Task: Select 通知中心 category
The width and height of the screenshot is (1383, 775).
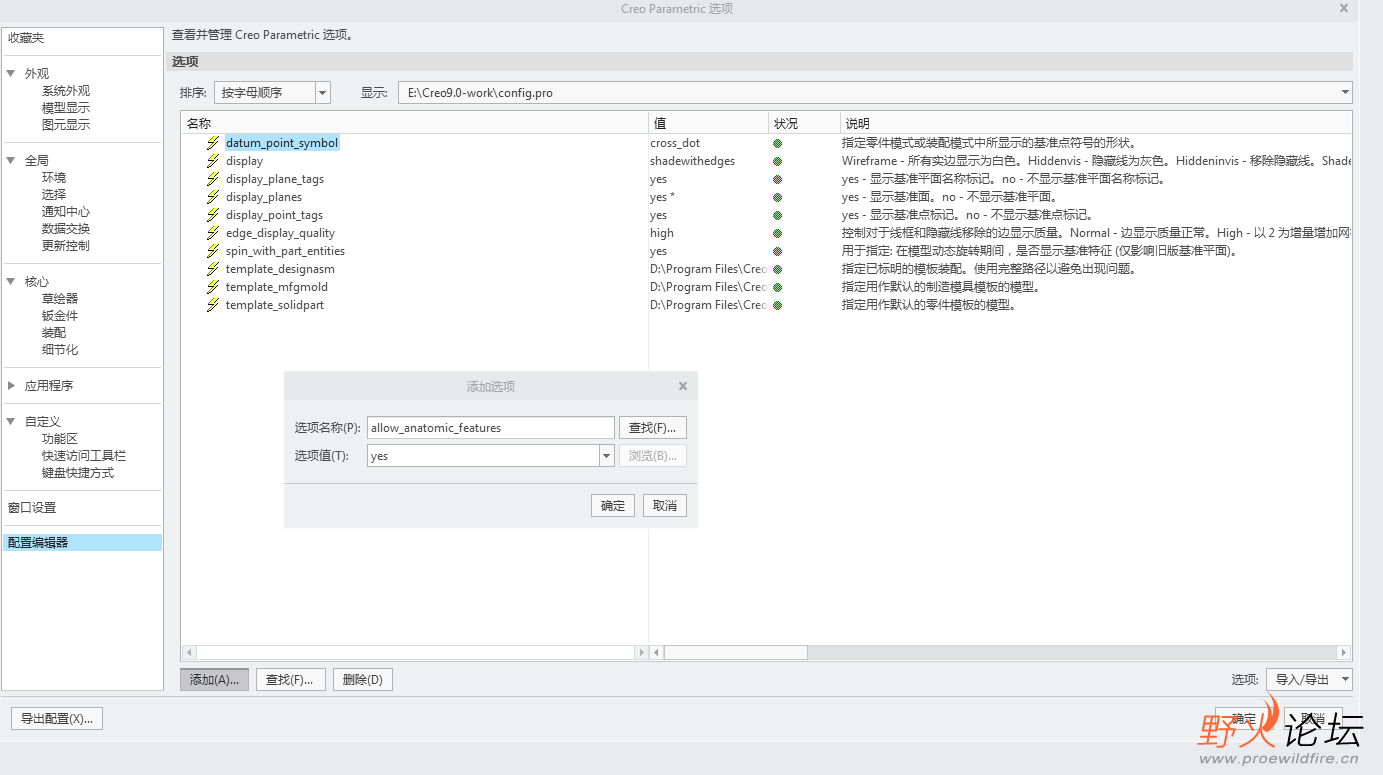Action: [x=66, y=211]
